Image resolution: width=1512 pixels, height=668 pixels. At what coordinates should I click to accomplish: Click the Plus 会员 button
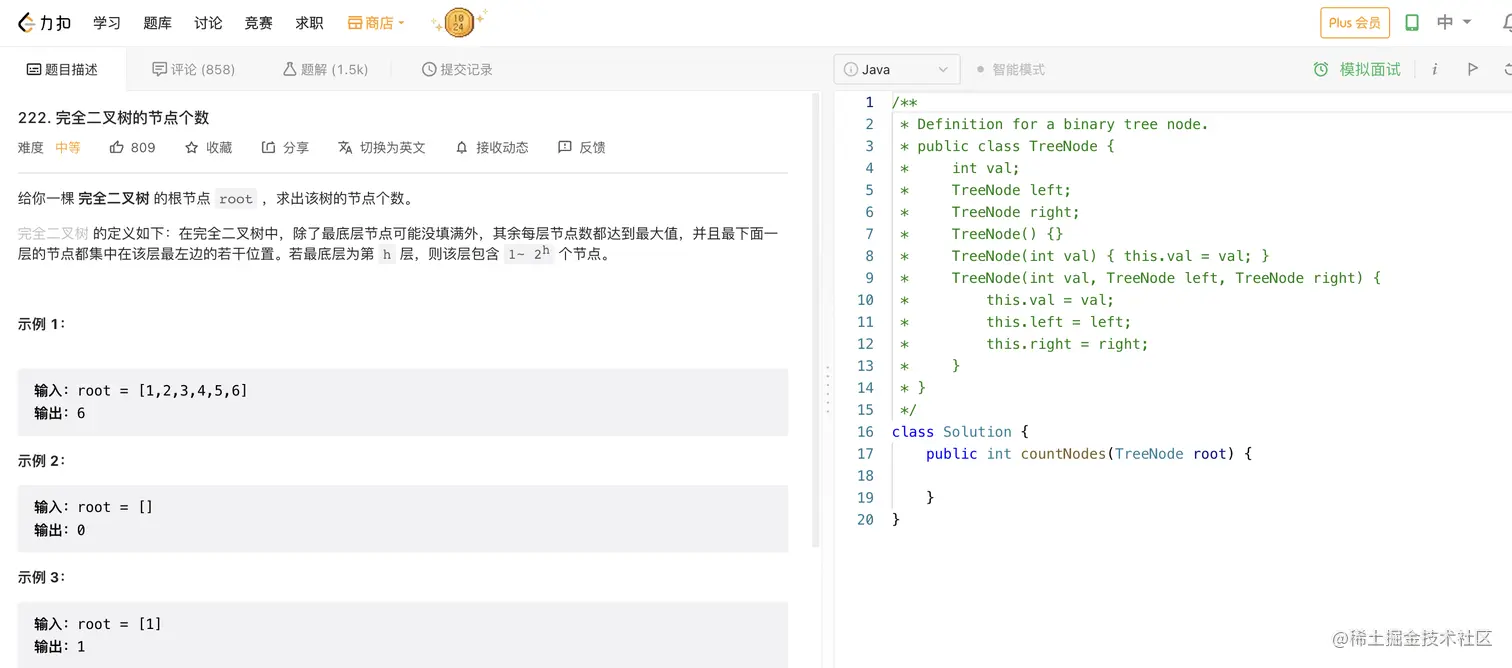click(x=1355, y=22)
